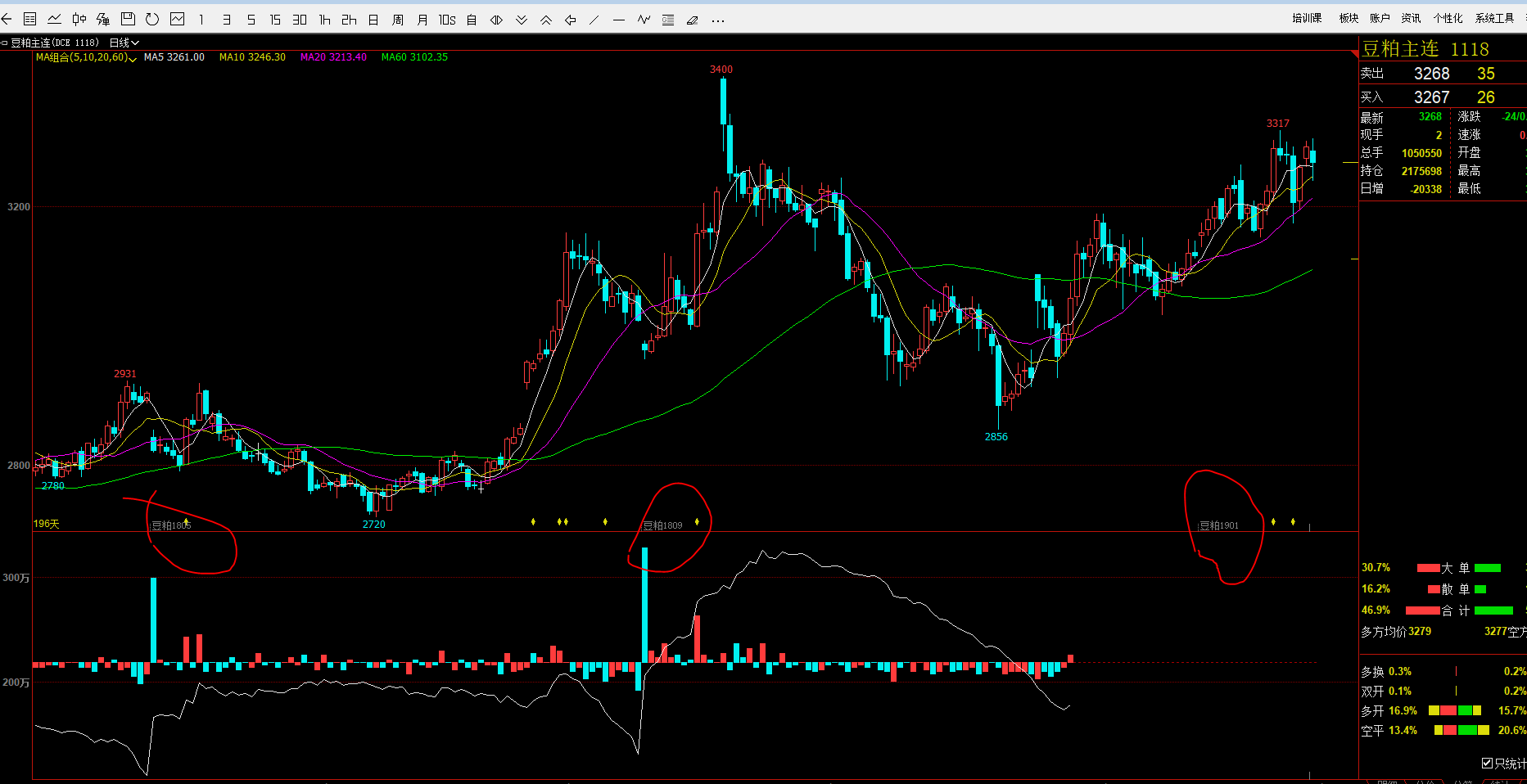Click the 3400 peak price label
Screen dimensions: 1527x784
(721, 70)
